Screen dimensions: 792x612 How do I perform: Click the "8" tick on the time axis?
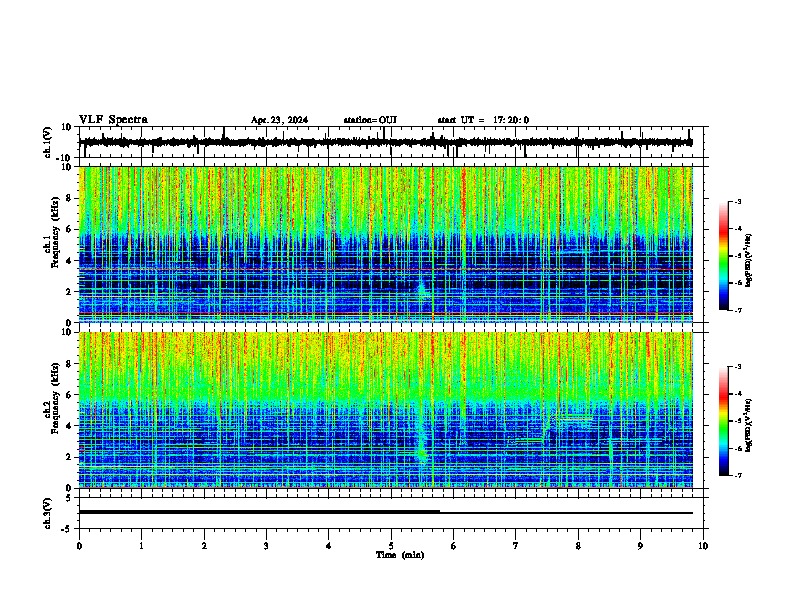pyautogui.click(x=578, y=546)
